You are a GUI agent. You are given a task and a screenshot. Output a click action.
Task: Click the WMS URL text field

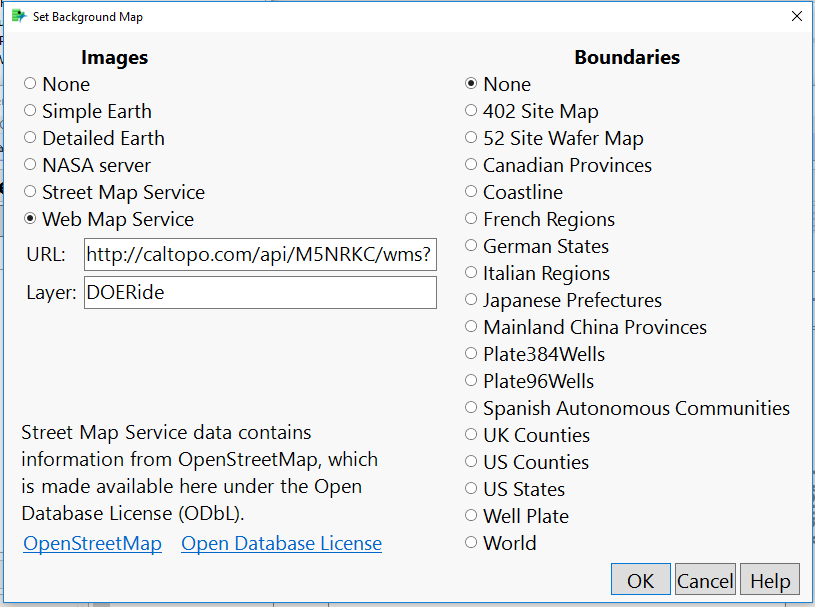click(x=260, y=255)
